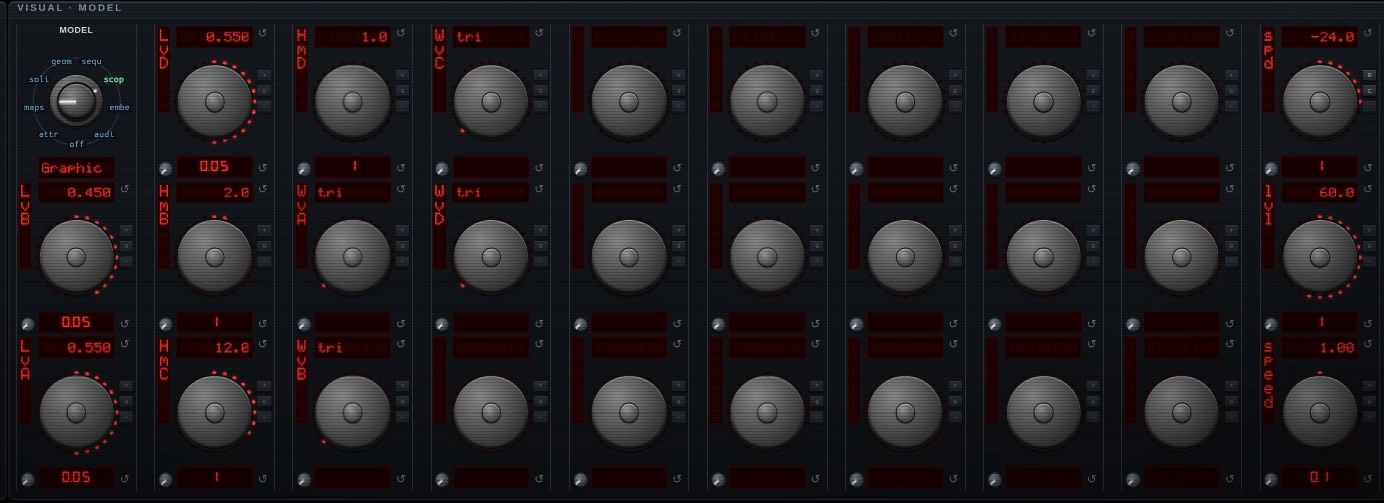Click the large lvl knob
The width and height of the screenshot is (1384, 503).
point(1319,257)
